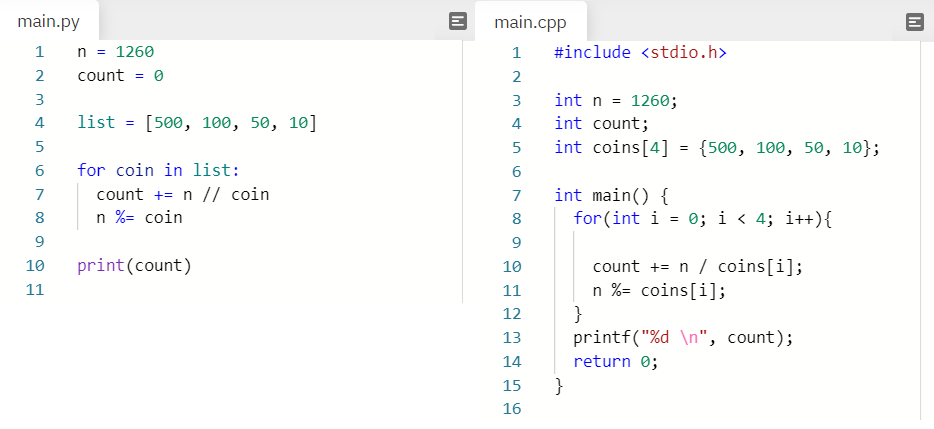Screen dimensions: 934x429
Task: Click line number 10 in main.py
Action: [x=35, y=266]
